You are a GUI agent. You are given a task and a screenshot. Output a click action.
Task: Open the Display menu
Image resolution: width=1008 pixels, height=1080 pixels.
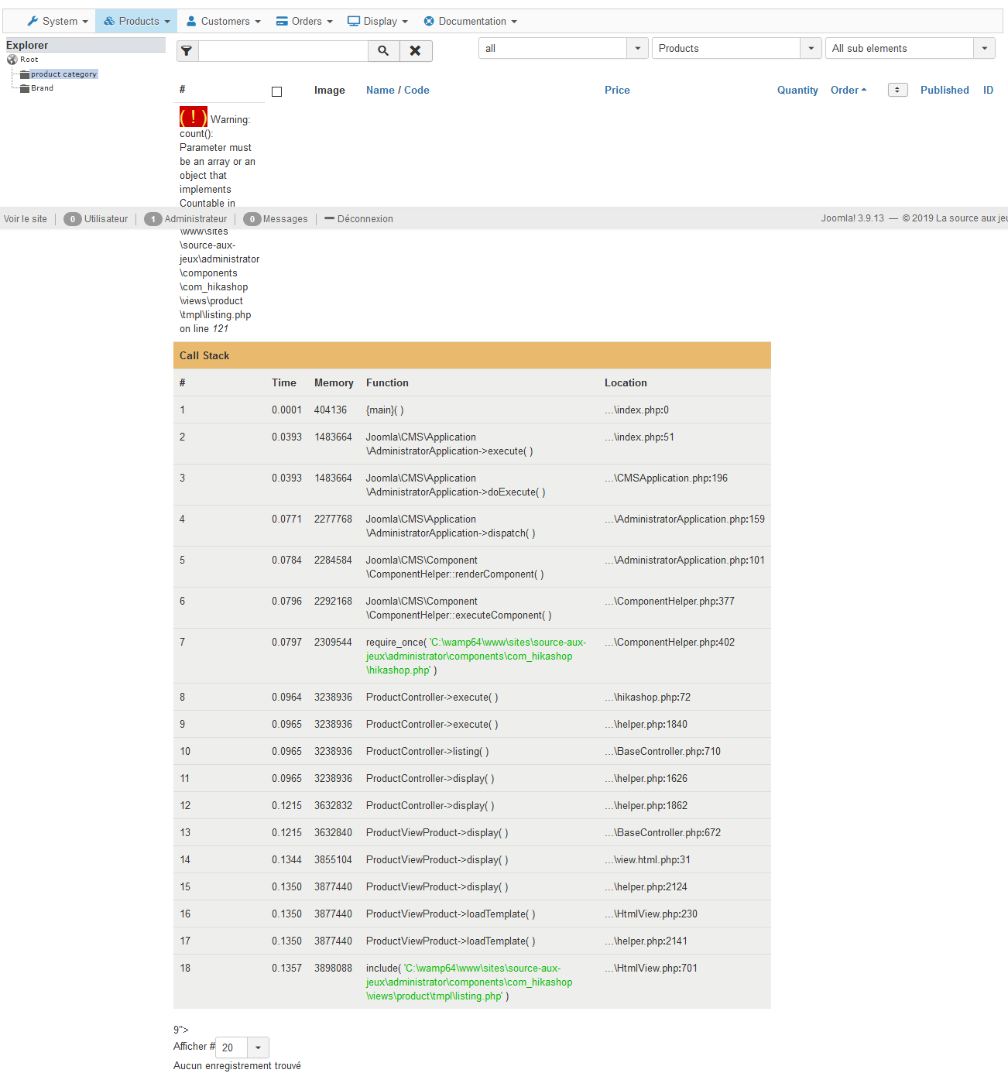pos(378,21)
